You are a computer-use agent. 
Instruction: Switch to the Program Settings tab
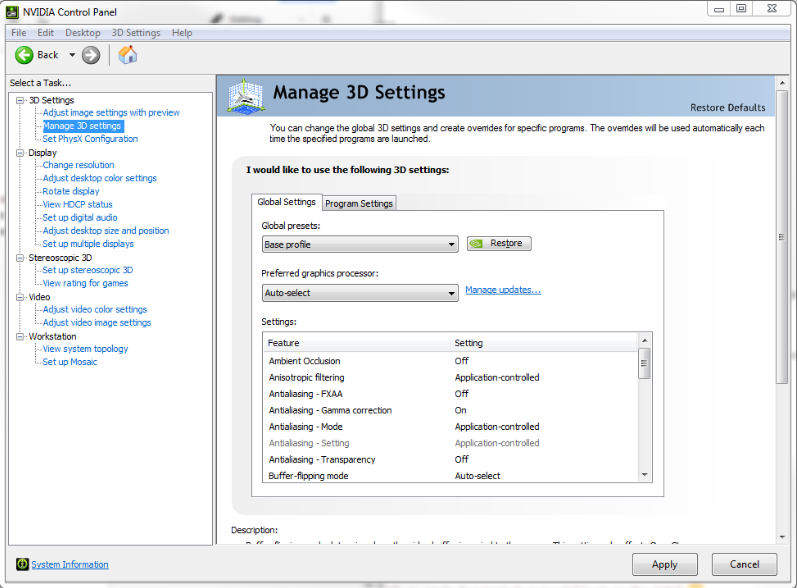(x=359, y=203)
